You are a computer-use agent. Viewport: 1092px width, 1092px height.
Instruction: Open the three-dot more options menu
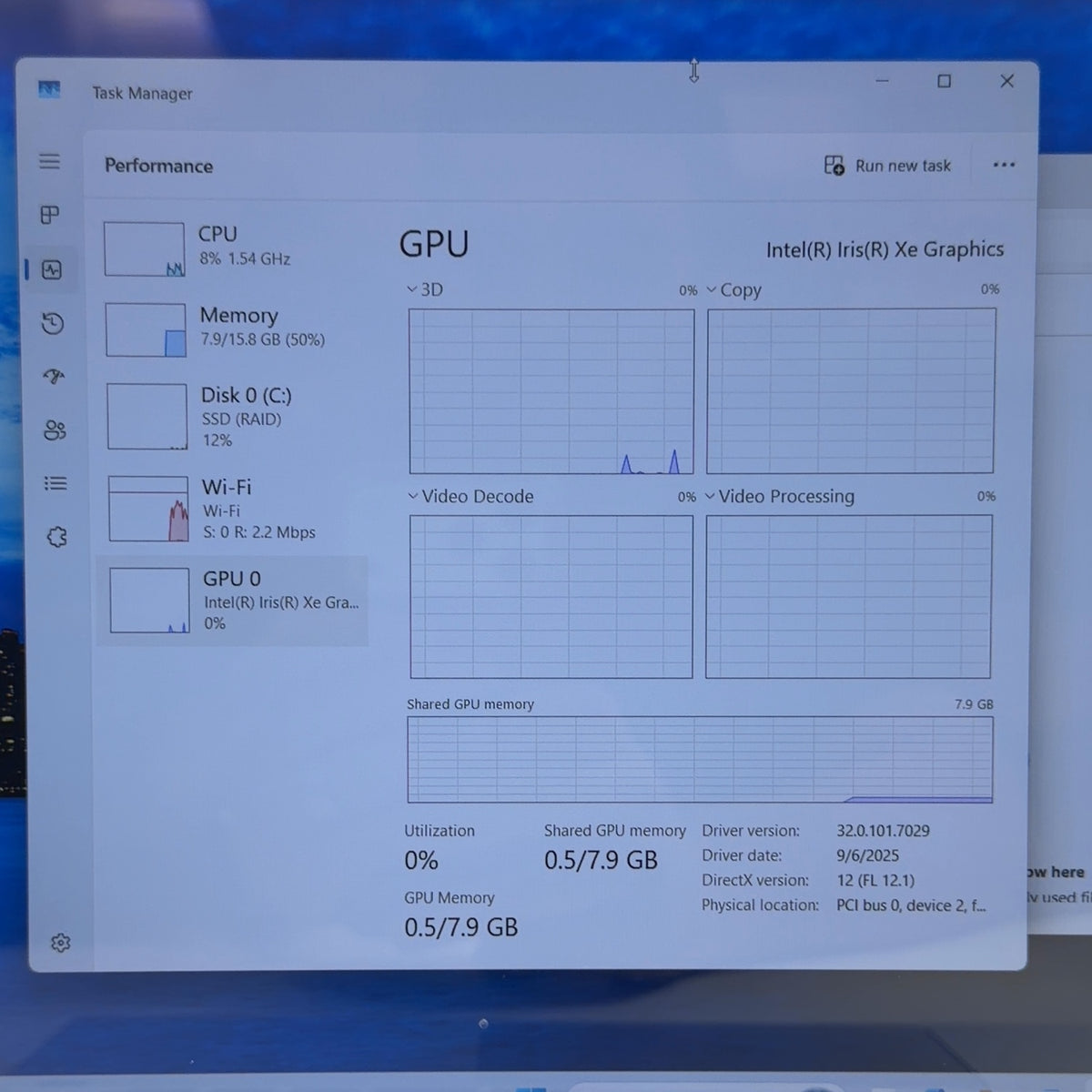[1004, 165]
